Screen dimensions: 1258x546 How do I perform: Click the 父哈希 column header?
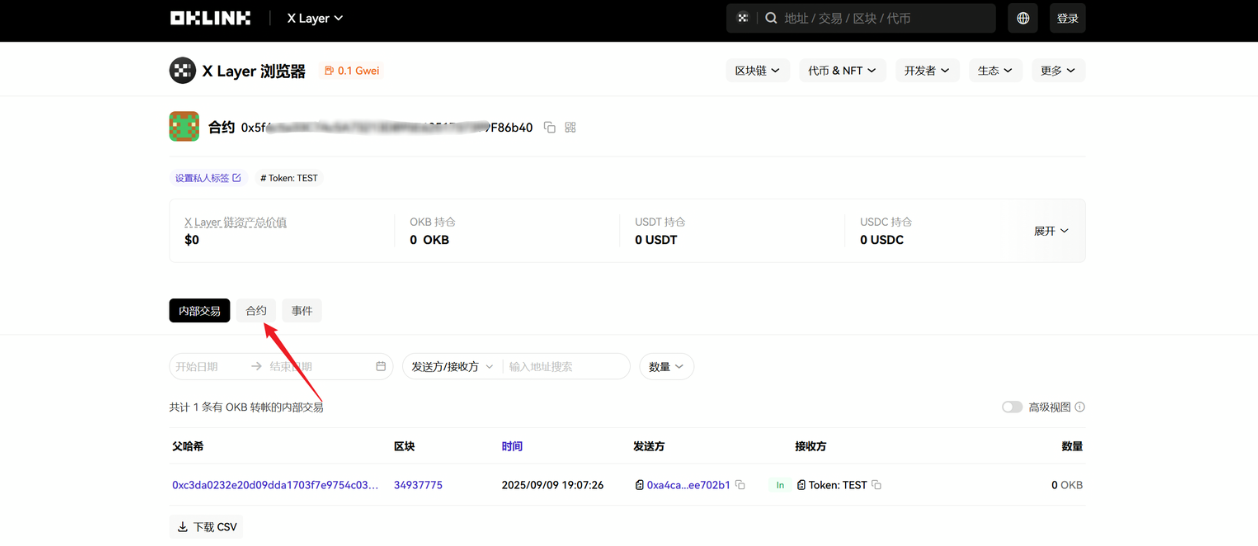pos(187,446)
